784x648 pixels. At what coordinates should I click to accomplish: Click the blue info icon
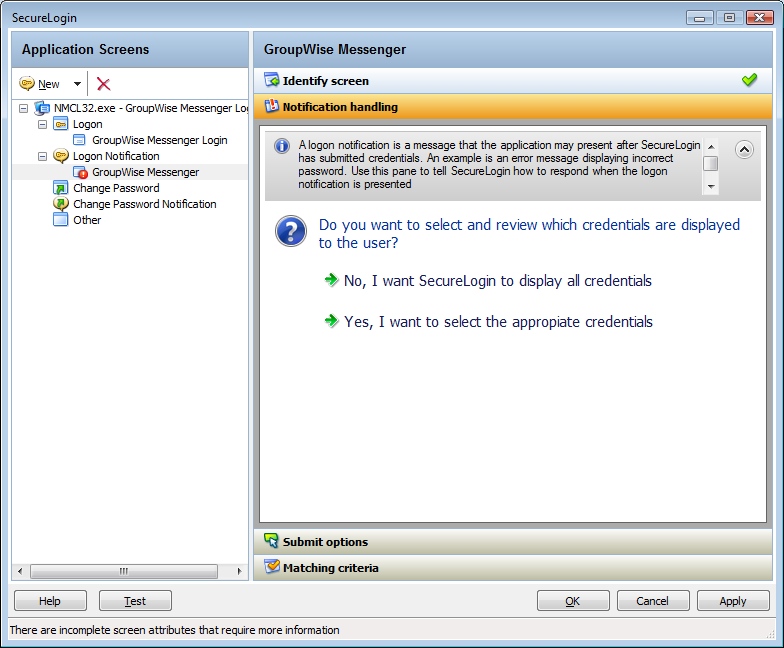pyautogui.click(x=282, y=146)
